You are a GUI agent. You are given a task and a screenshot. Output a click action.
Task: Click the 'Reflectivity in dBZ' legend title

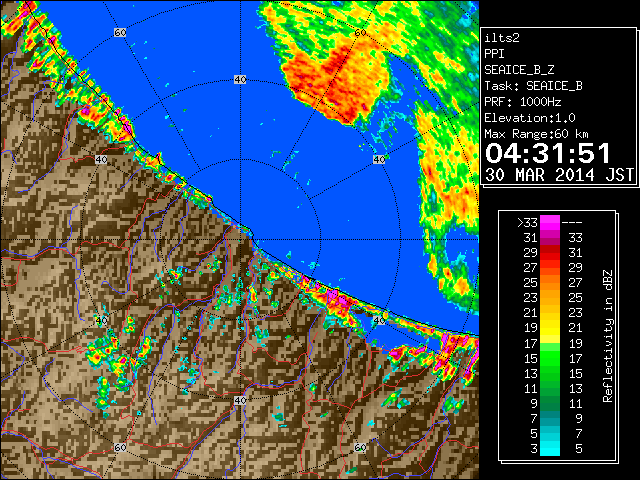(x=607, y=336)
